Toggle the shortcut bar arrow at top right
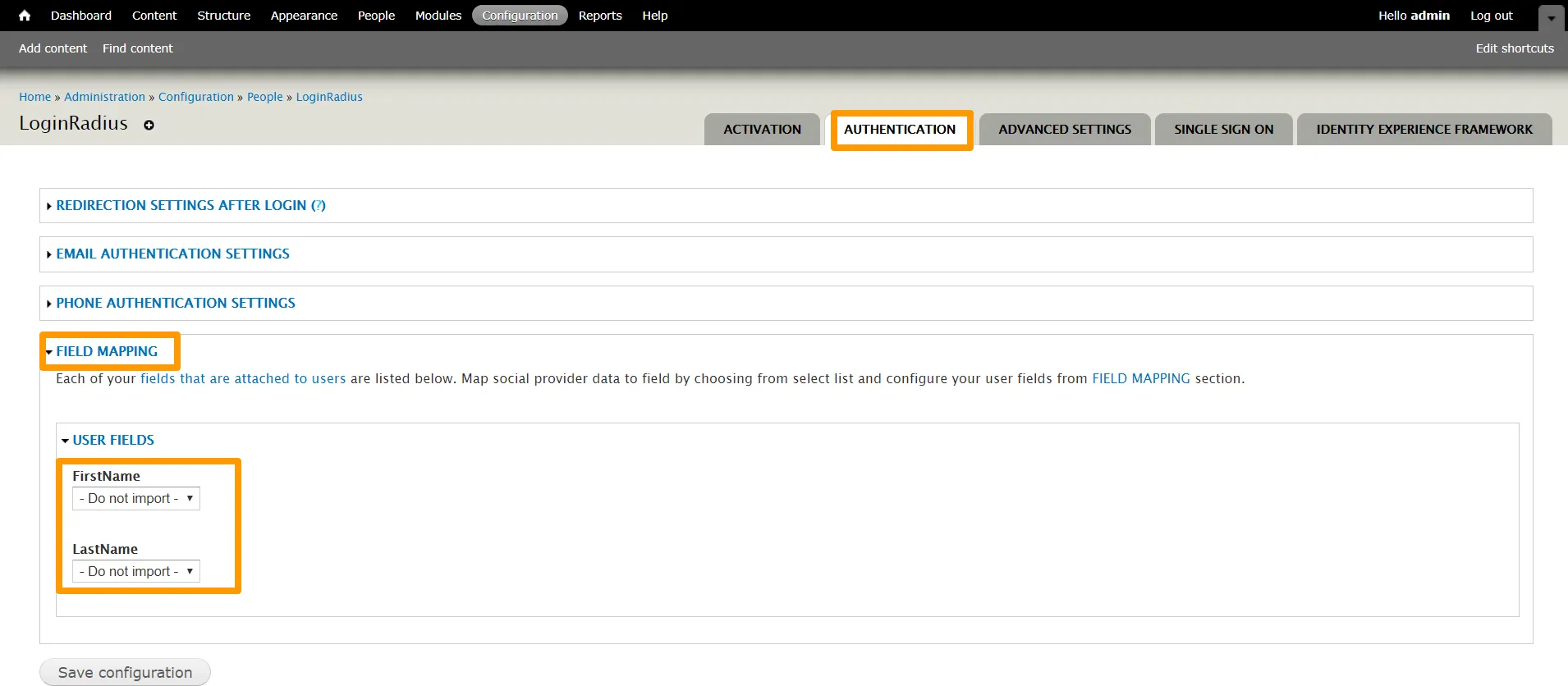The height and width of the screenshot is (686, 1568). [x=1551, y=17]
